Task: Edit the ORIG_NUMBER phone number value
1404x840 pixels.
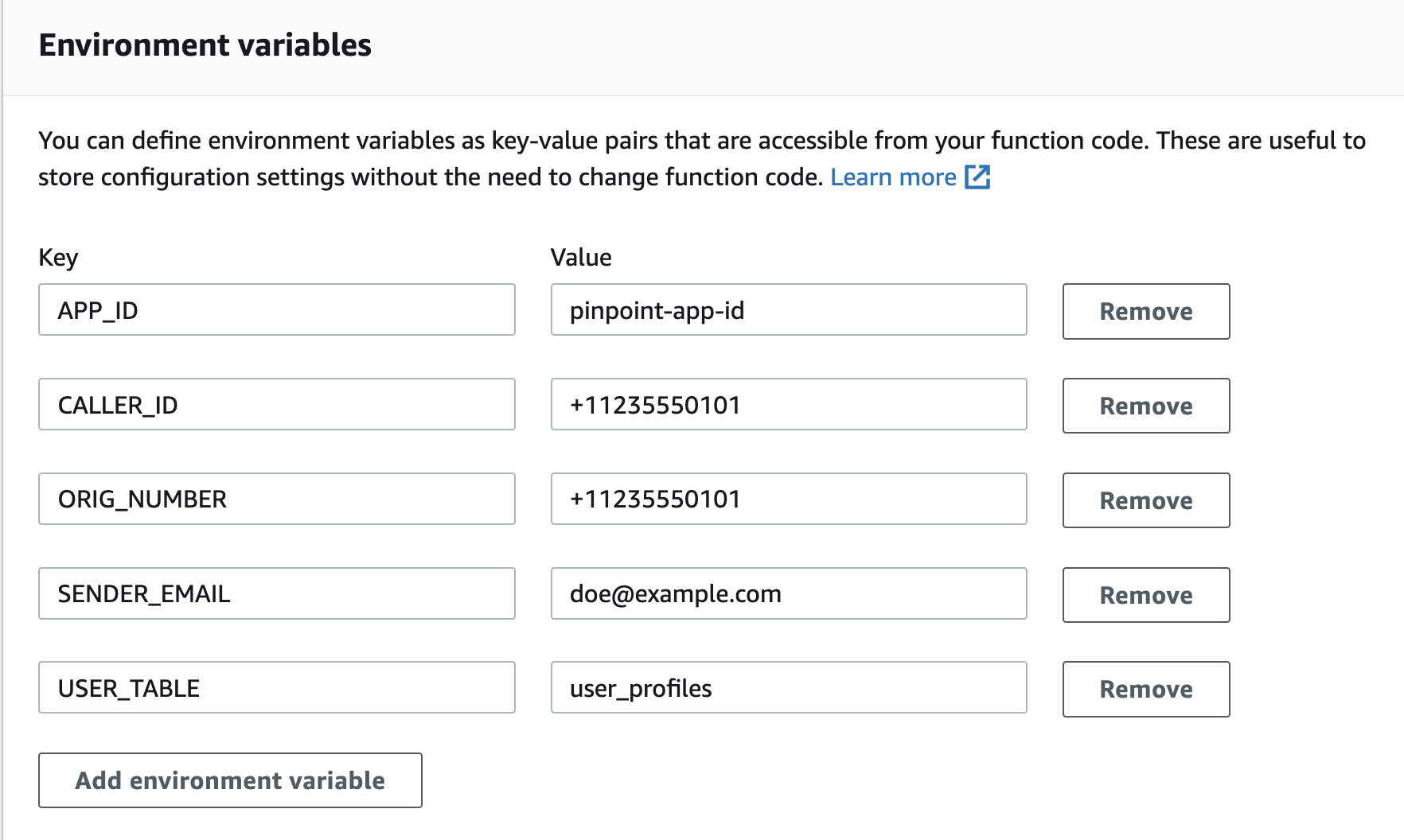Action: point(788,499)
